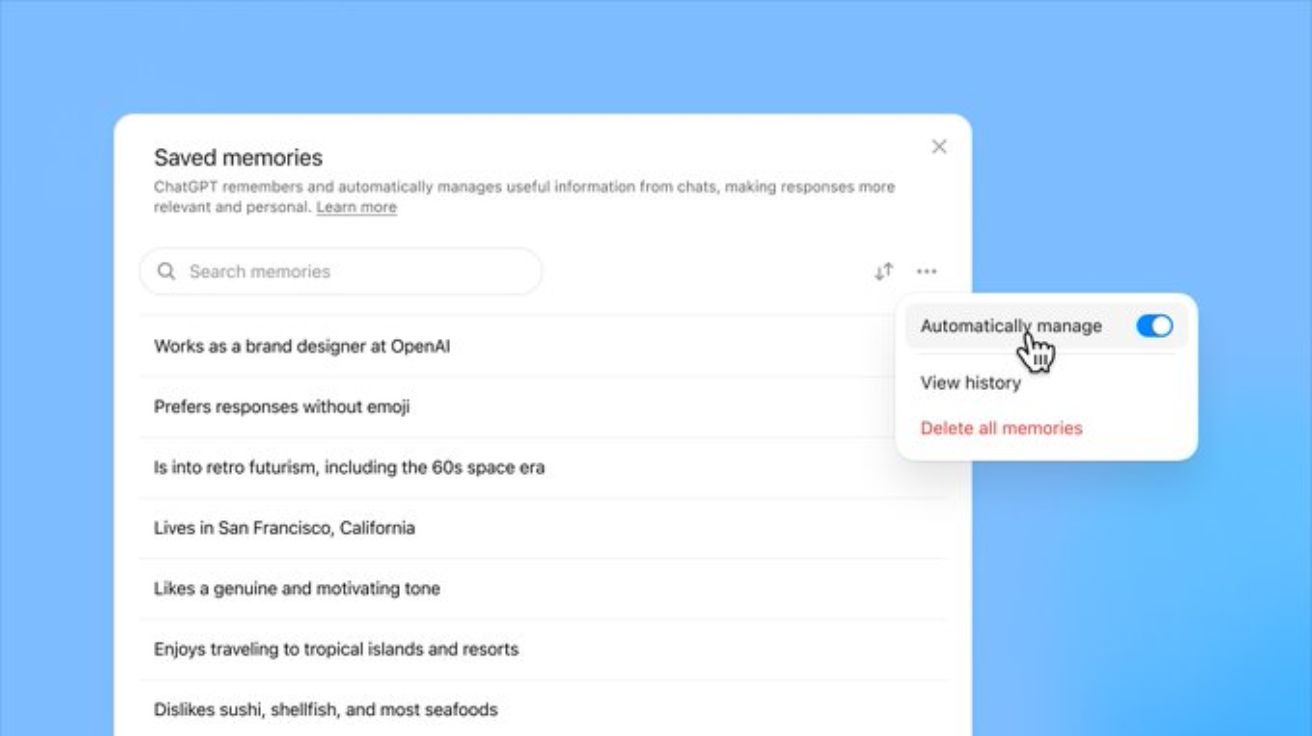Click into the Search memories field

[341, 271]
